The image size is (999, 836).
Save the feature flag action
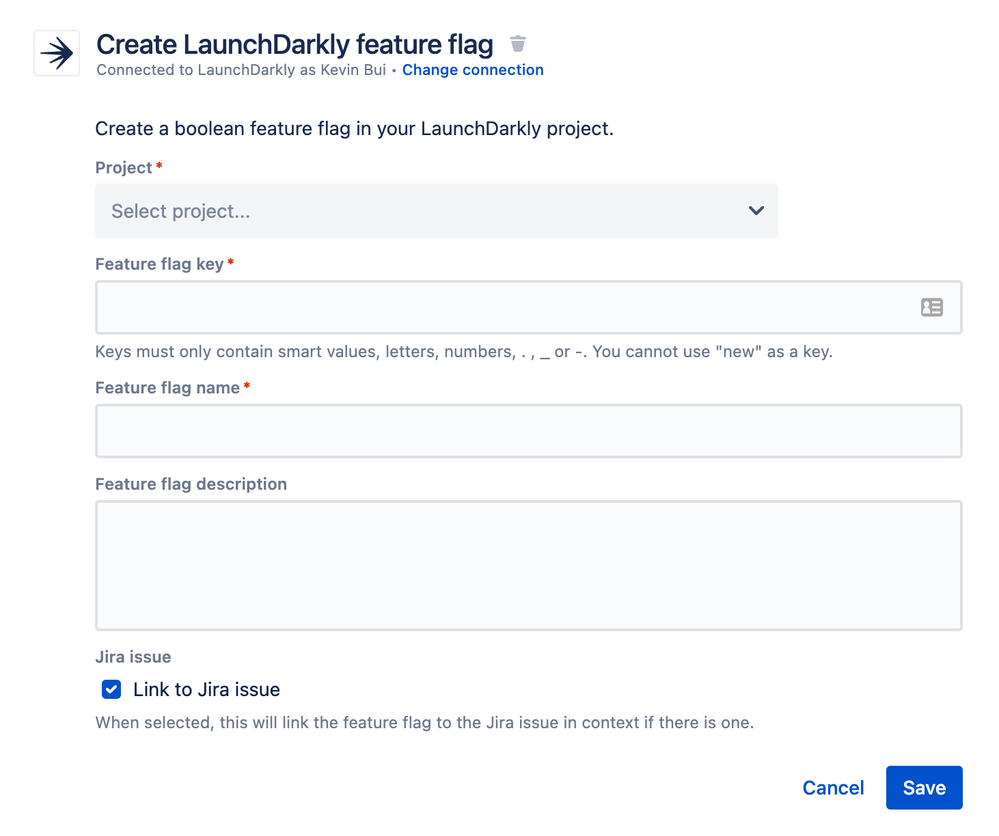(x=924, y=788)
